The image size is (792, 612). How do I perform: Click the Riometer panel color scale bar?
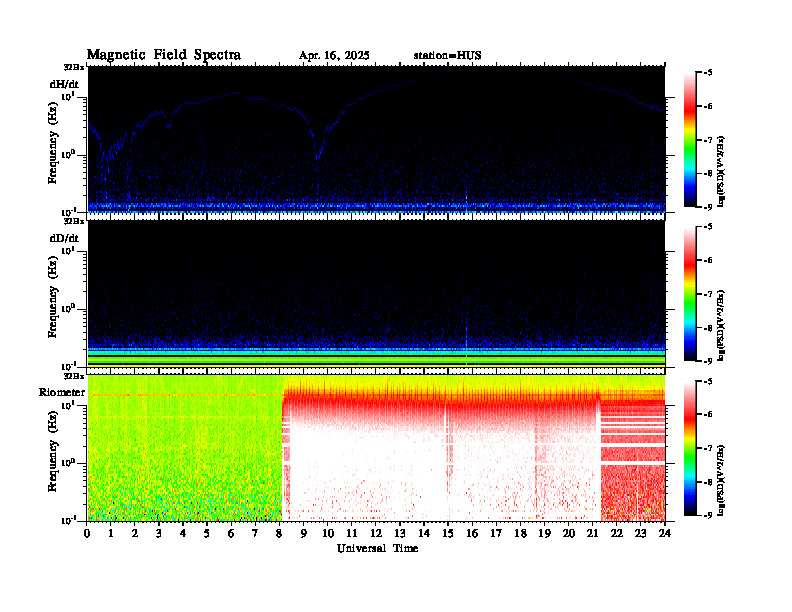(689, 448)
